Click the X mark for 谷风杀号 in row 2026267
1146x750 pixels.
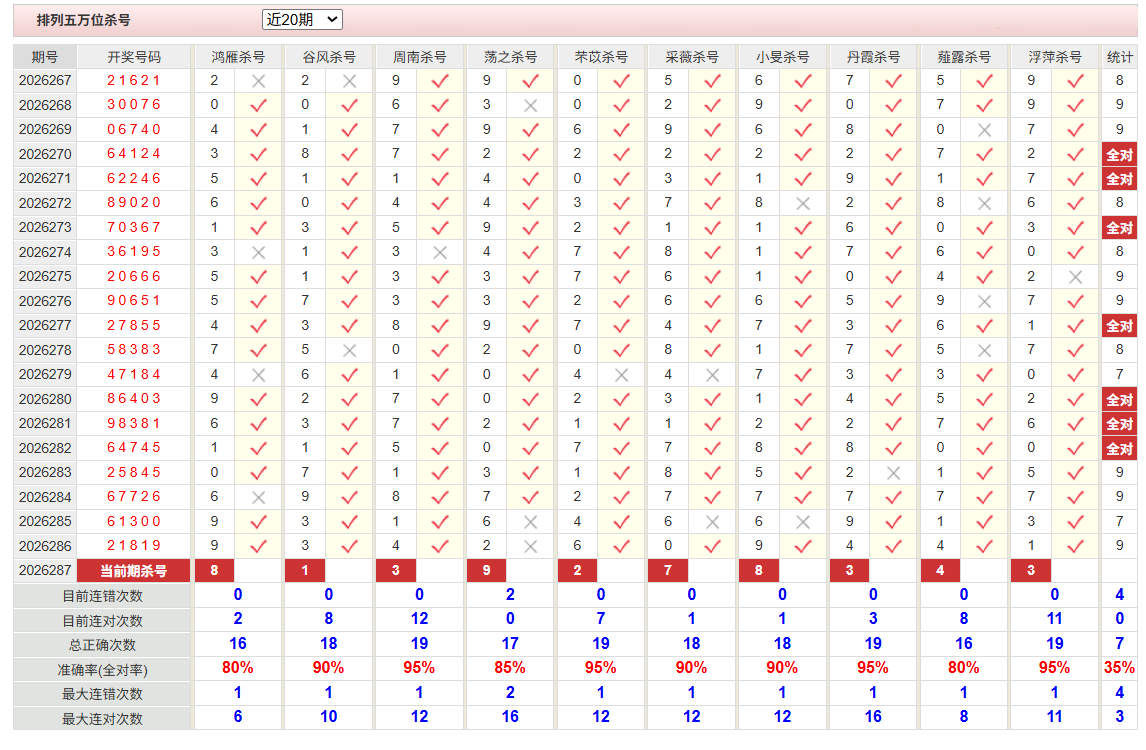coord(349,81)
